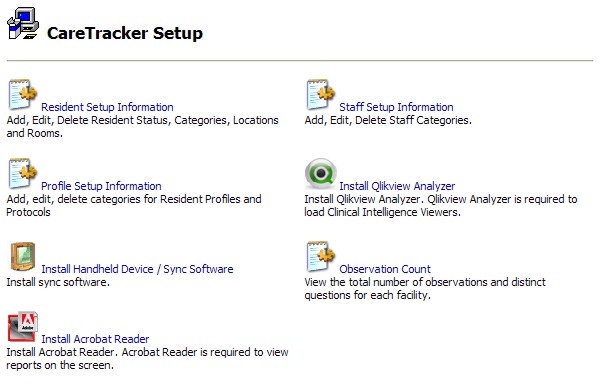Go to Profile Setup Information link
This screenshot has width=606, height=385.
pos(101,186)
